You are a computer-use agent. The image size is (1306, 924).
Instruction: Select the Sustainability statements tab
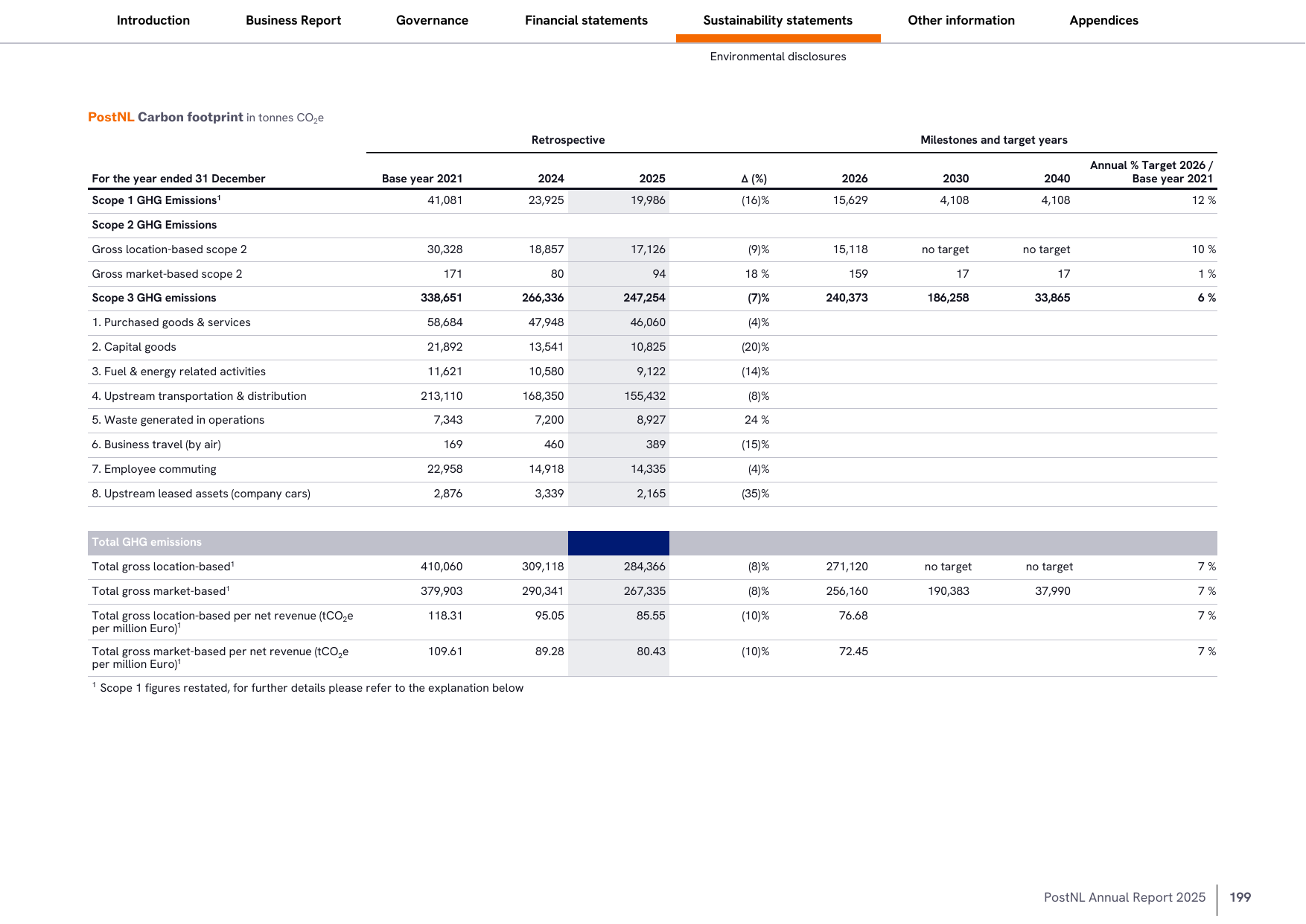tap(778, 20)
